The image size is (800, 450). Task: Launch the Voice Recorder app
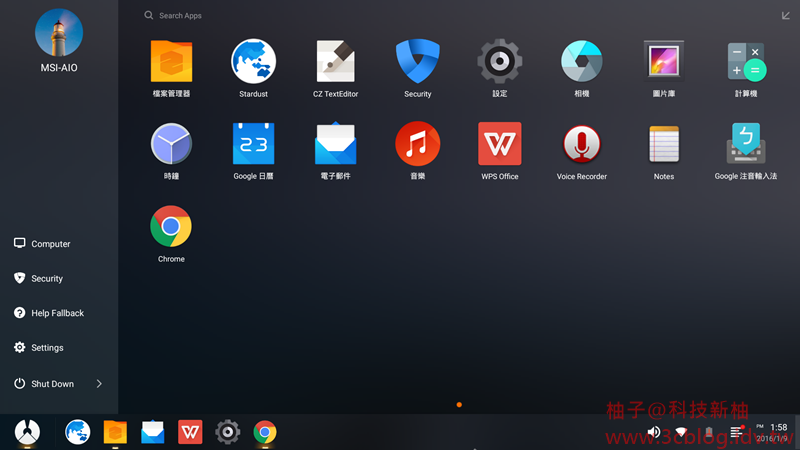pos(582,144)
